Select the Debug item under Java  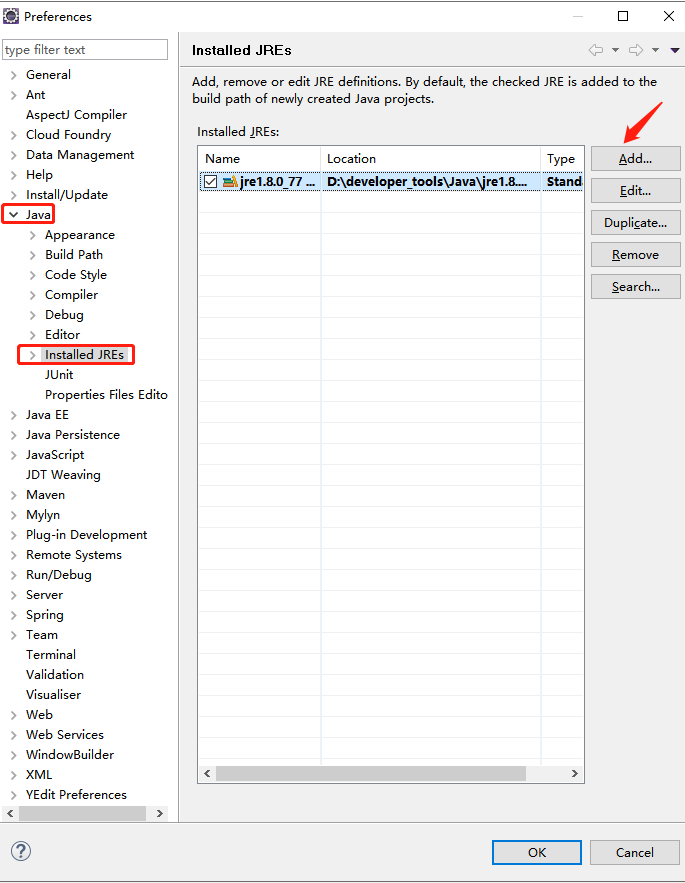(x=64, y=315)
